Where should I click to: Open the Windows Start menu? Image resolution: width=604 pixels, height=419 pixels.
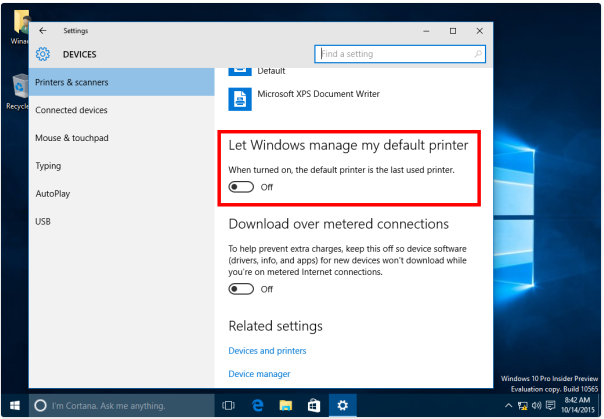tap(15, 406)
